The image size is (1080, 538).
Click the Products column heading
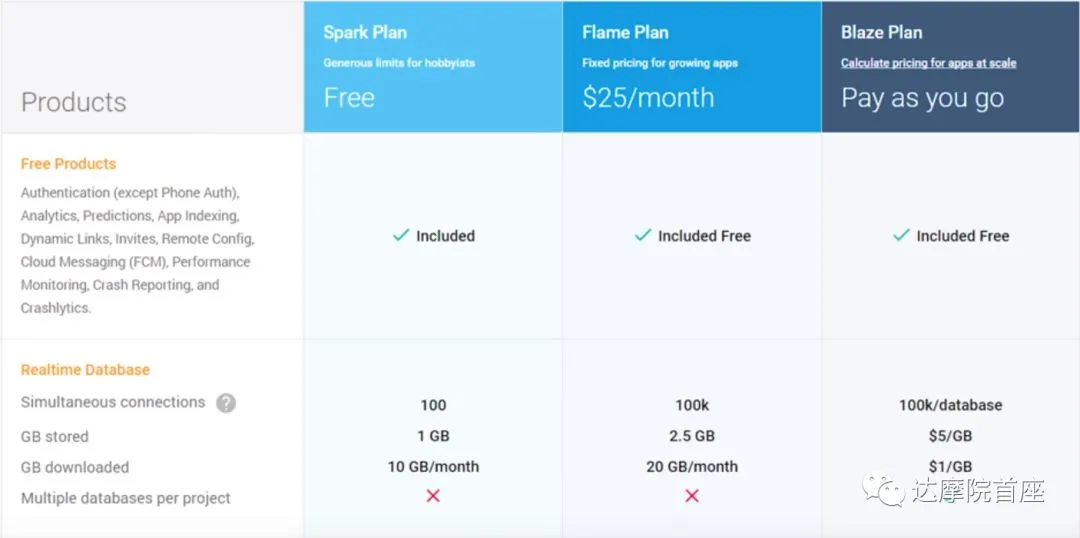coord(74,102)
